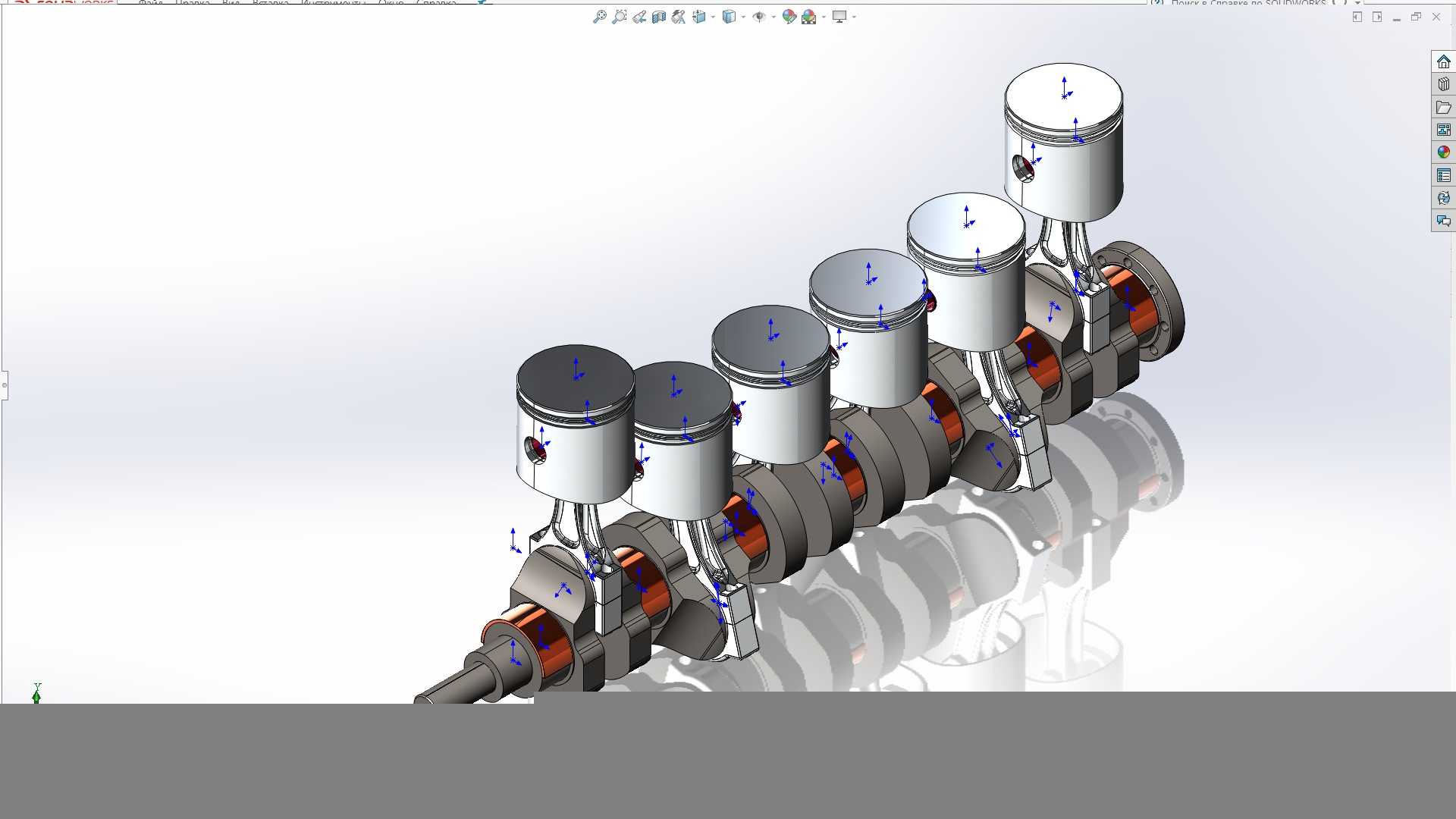Open the Display Style dropdown arrow
The height and width of the screenshot is (819, 1456).
pyautogui.click(x=743, y=17)
